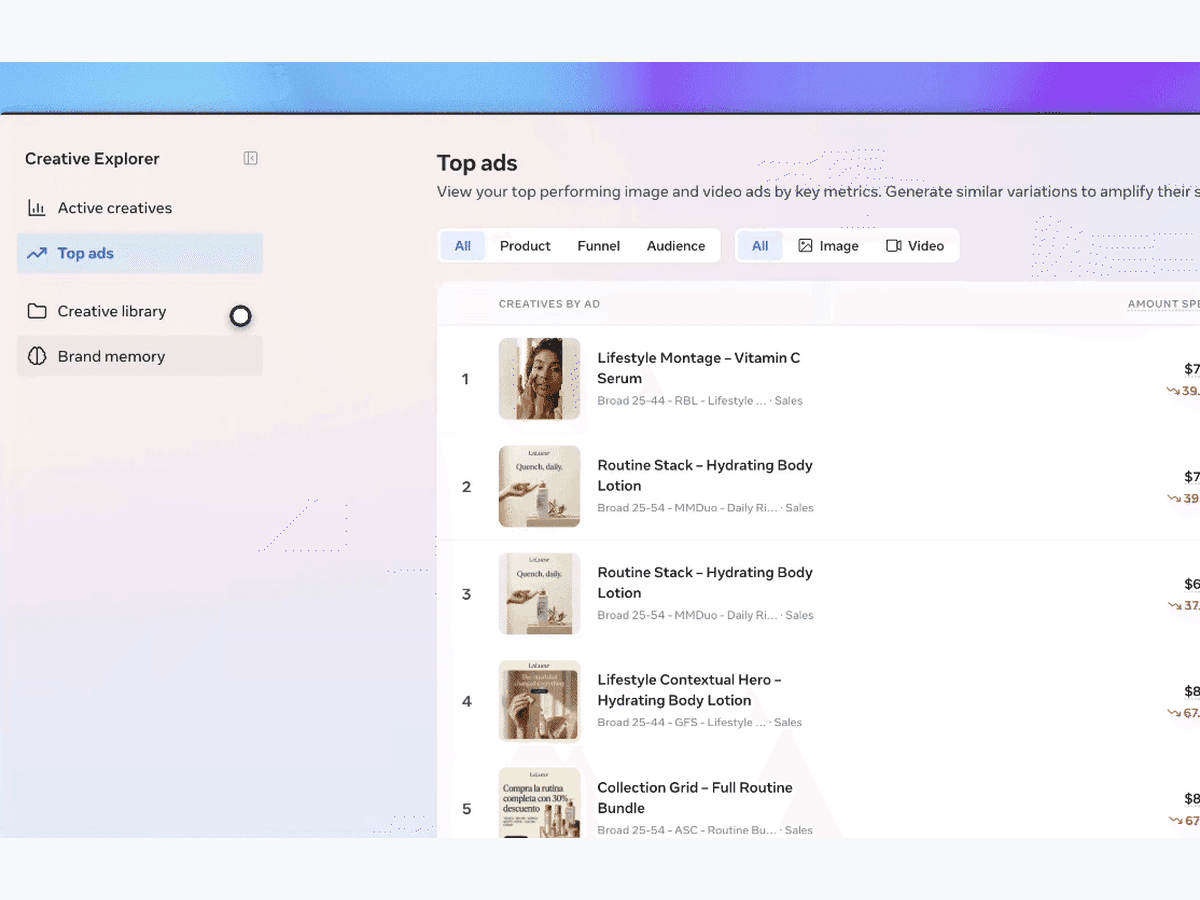The height and width of the screenshot is (900, 1200).
Task: Switch to the Product tab
Action: [525, 246]
